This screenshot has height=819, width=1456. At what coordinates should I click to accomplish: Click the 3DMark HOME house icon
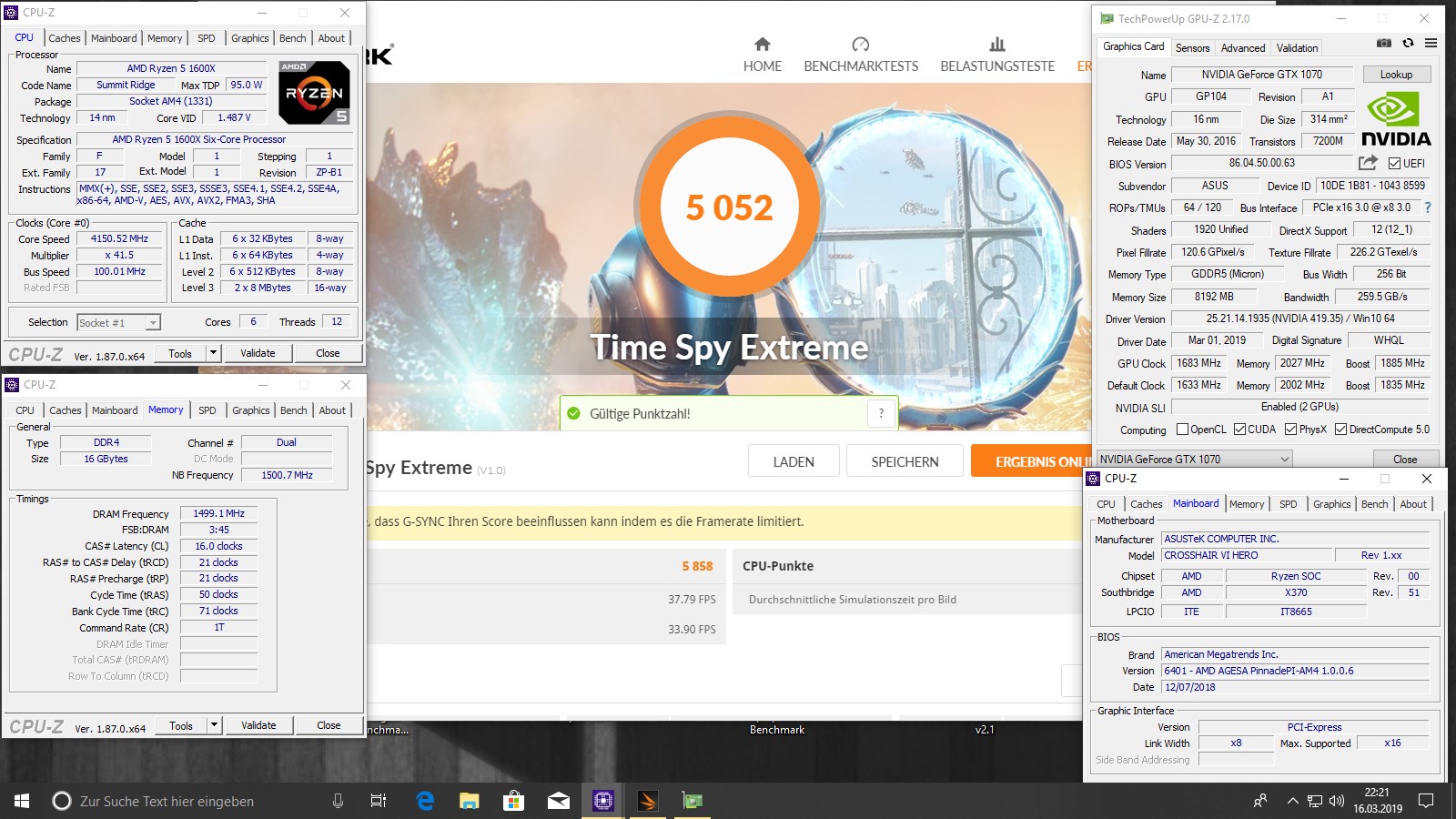pyautogui.click(x=763, y=44)
